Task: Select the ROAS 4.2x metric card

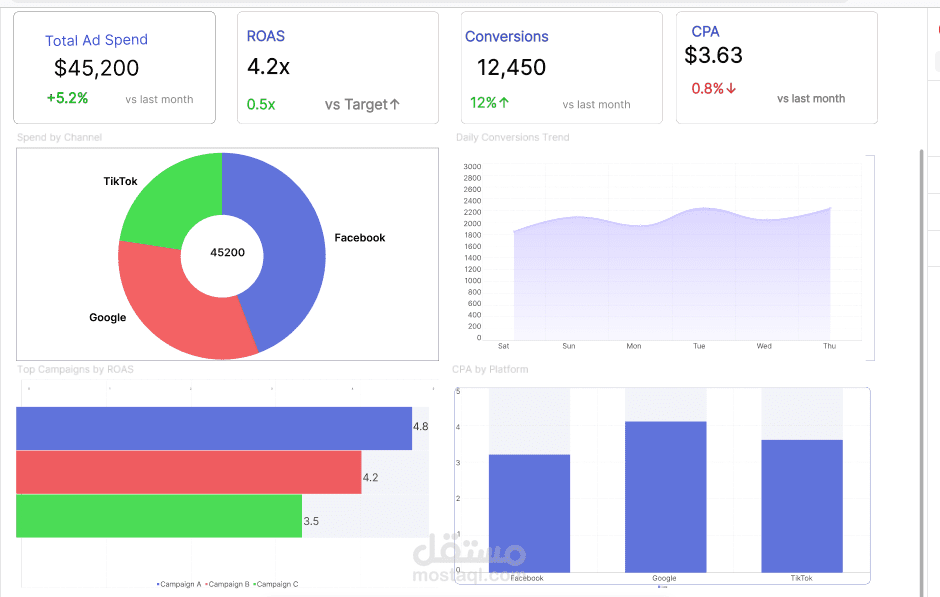Action: pyautogui.click(x=337, y=65)
